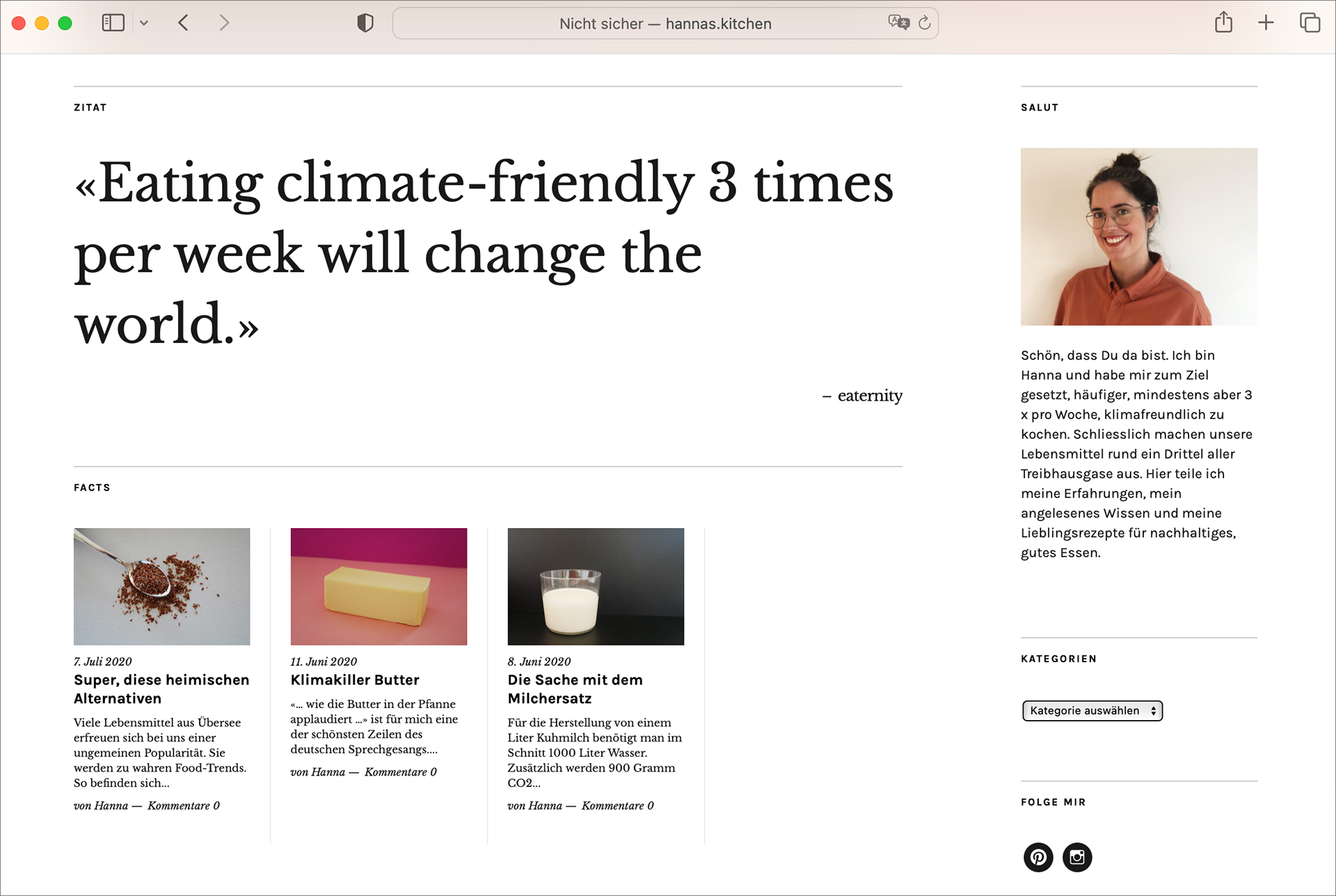Click the ZITAT section heading
1336x896 pixels.
pyautogui.click(x=90, y=107)
